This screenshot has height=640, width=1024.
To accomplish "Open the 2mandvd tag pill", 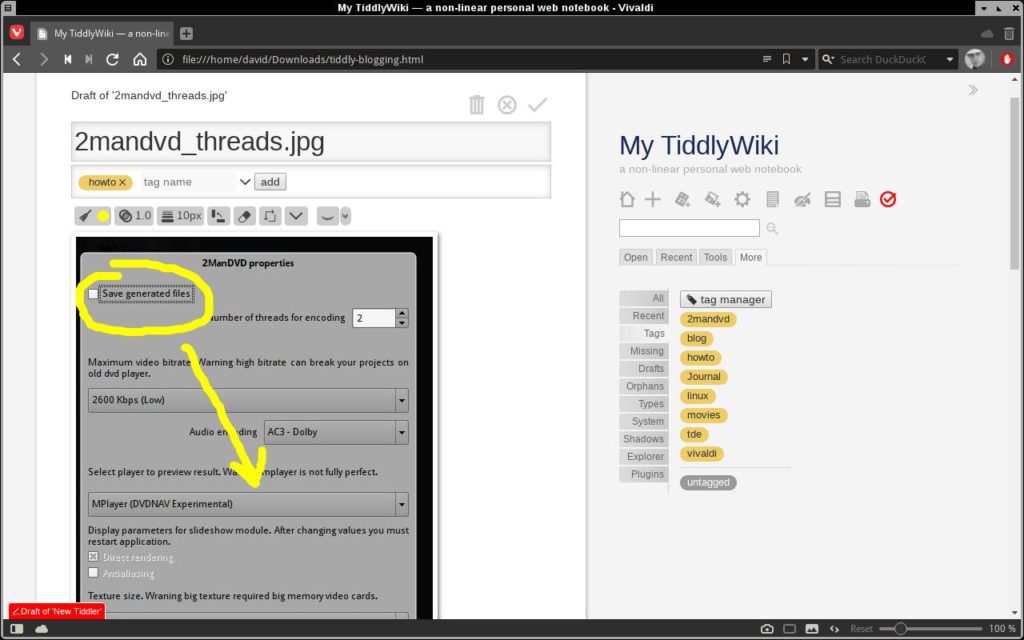I will pyautogui.click(x=708, y=319).
